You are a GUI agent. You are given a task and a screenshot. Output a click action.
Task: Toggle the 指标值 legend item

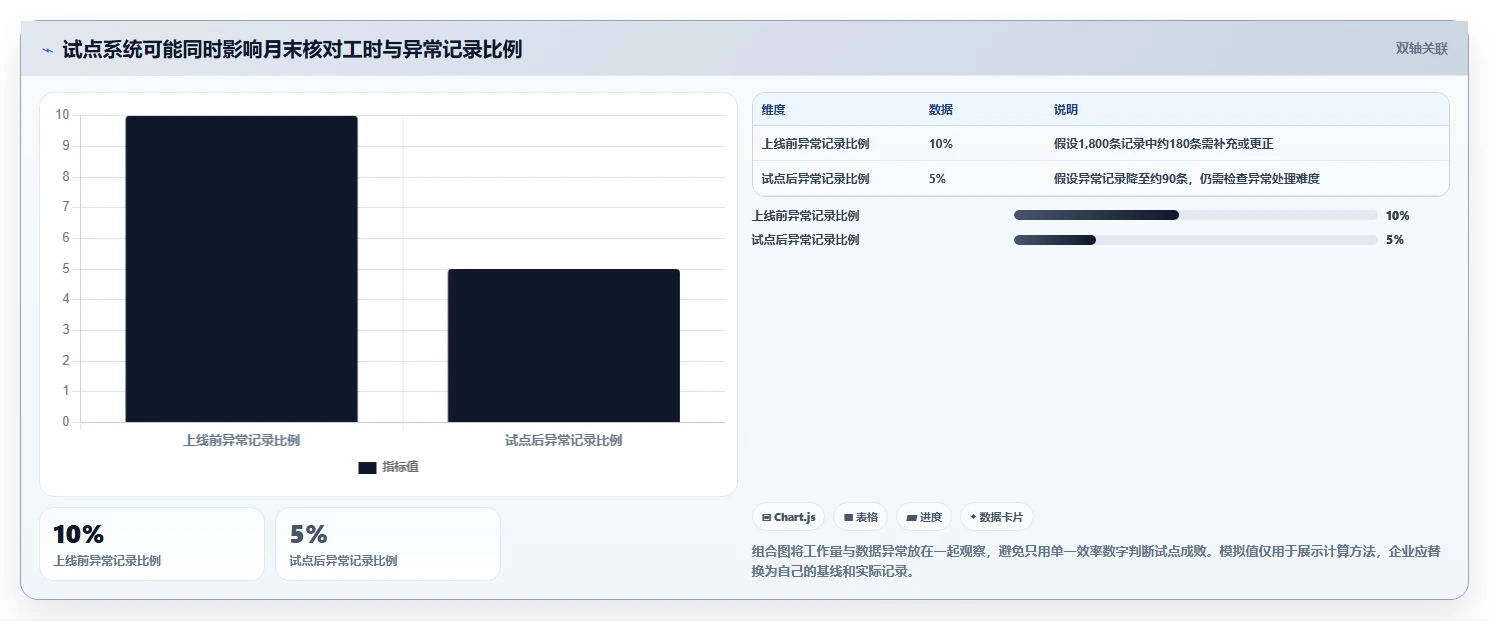[x=388, y=467]
